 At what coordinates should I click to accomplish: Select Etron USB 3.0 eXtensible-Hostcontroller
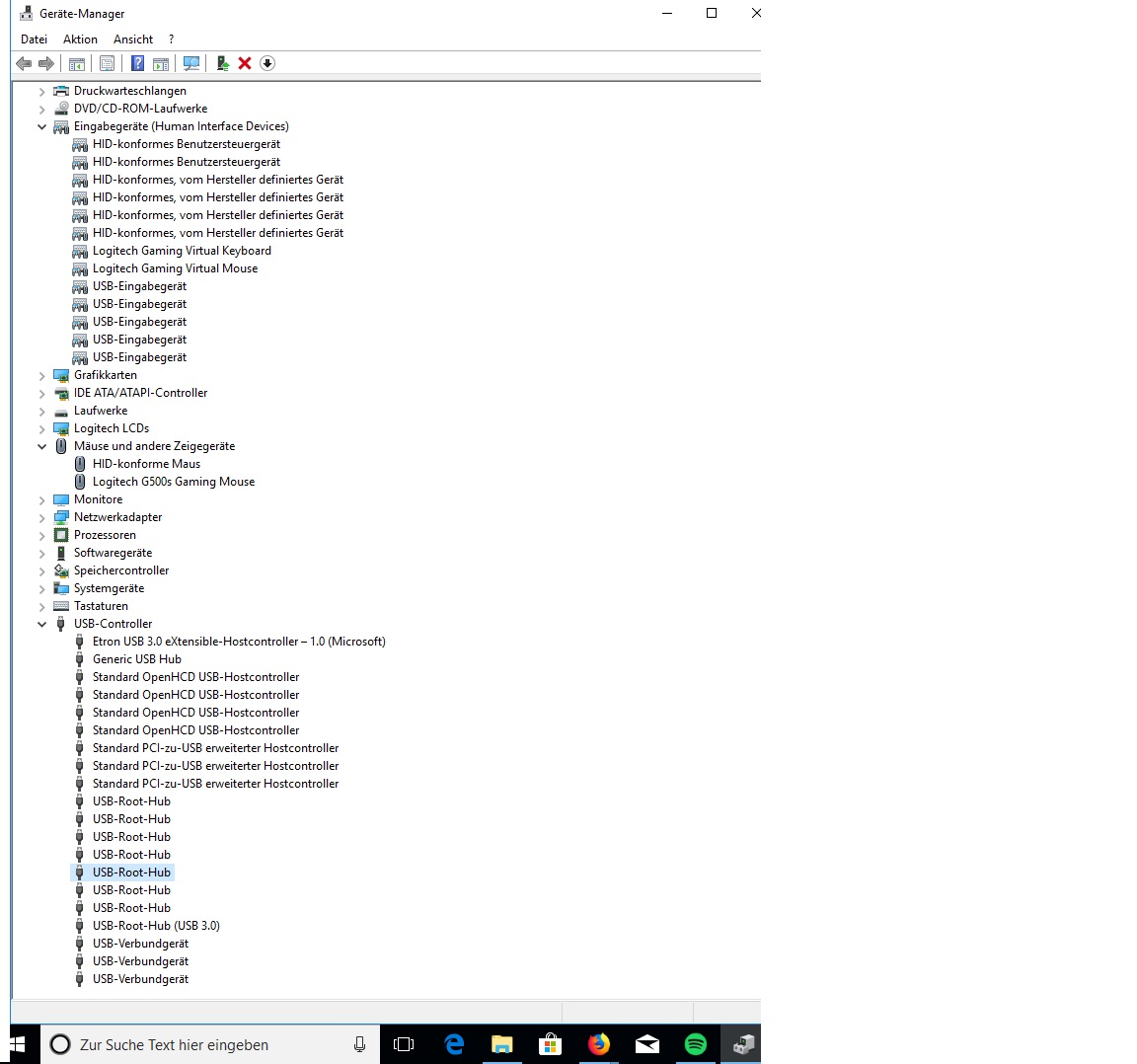click(x=239, y=642)
